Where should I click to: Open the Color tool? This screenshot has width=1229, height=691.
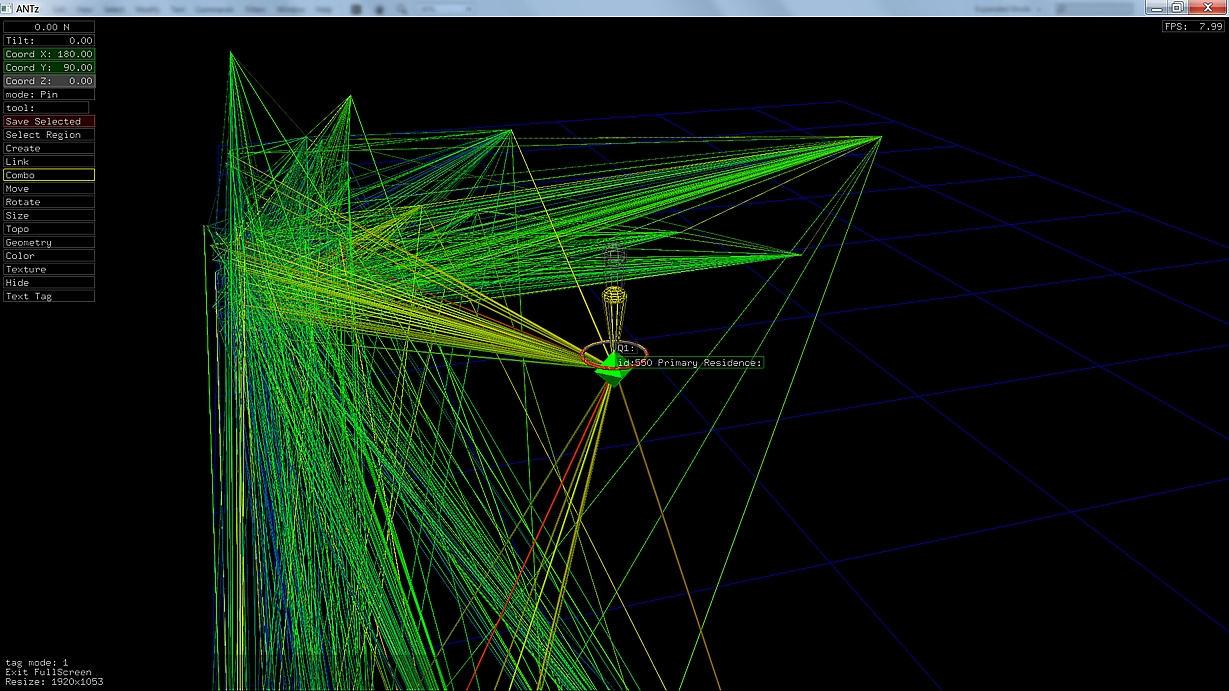[49, 256]
